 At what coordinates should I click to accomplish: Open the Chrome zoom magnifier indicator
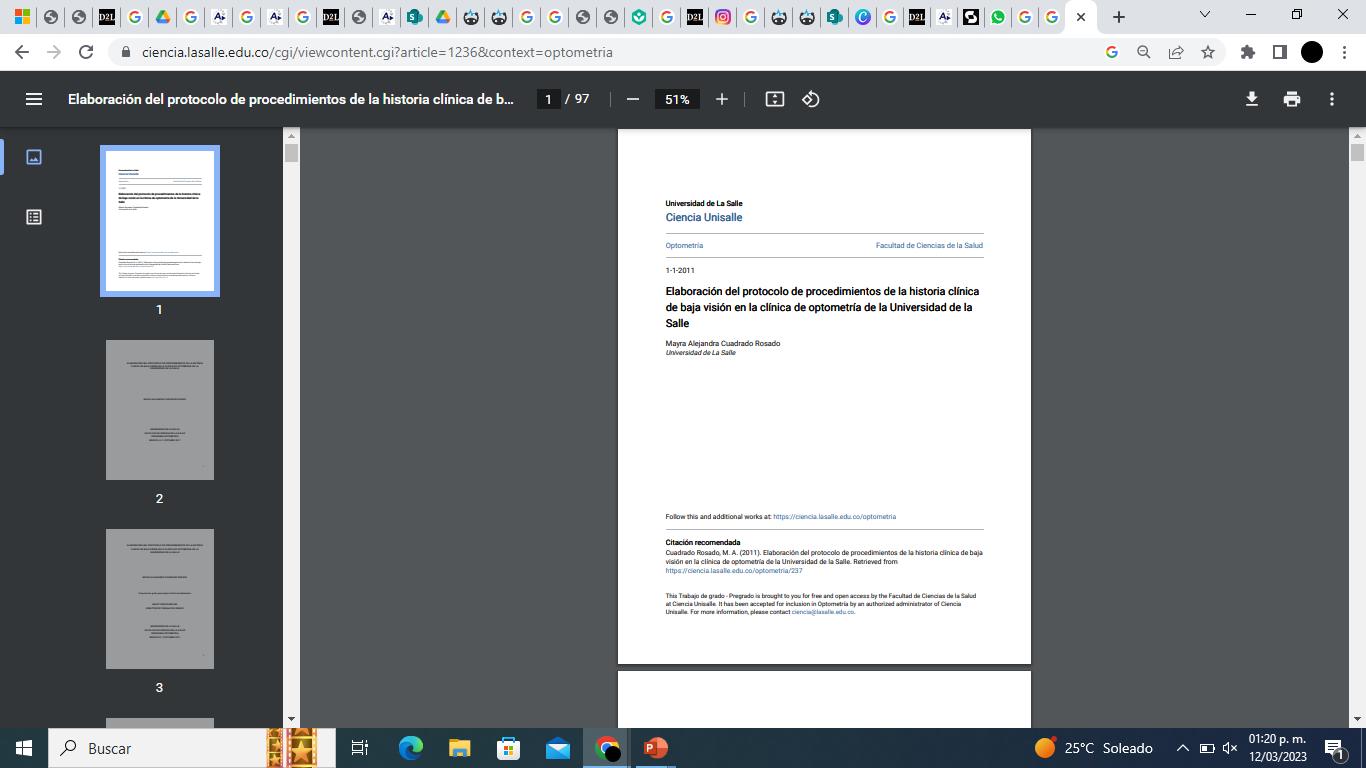click(x=1144, y=52)
